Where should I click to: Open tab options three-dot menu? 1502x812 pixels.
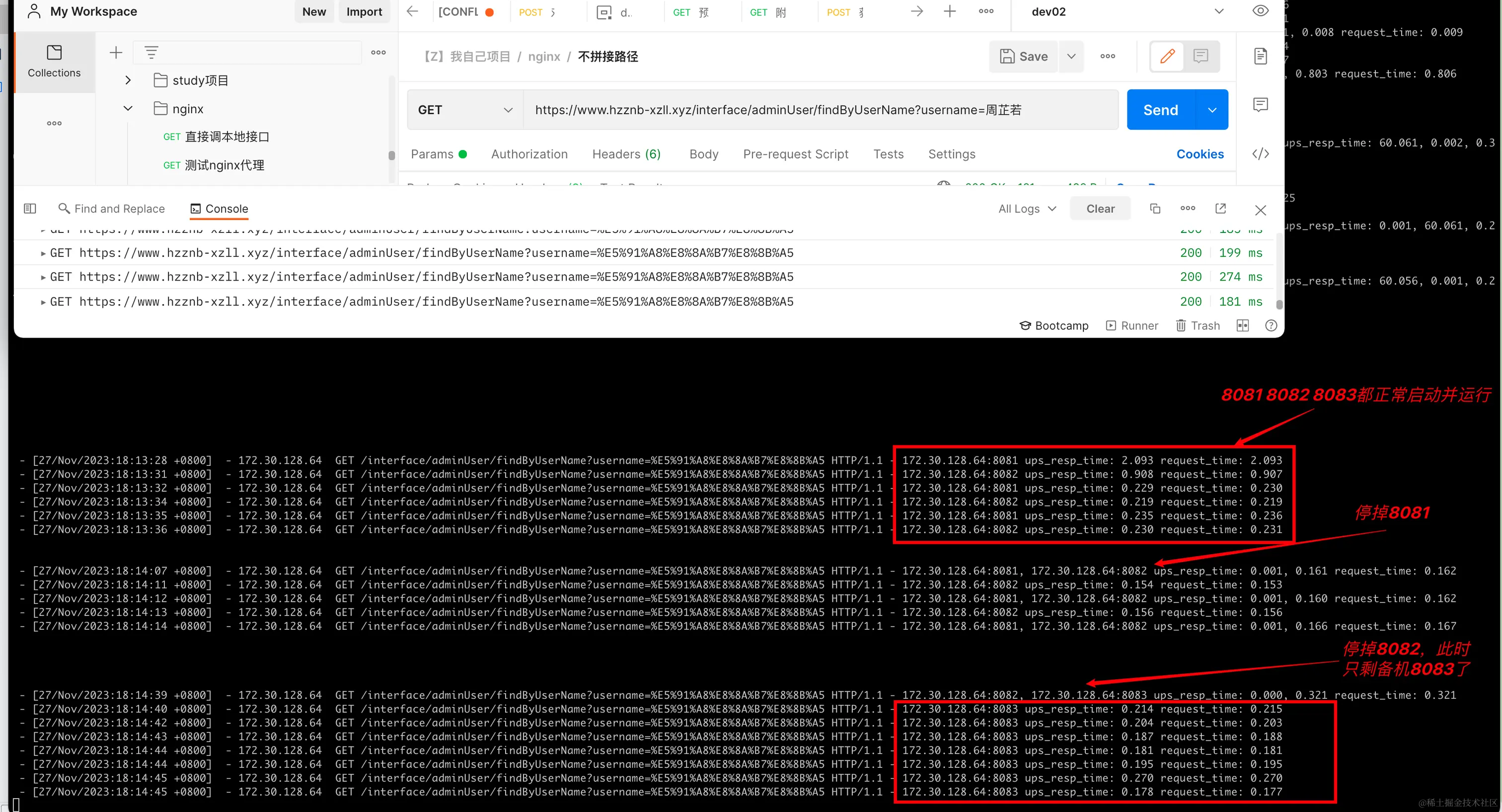pos(986,11)
